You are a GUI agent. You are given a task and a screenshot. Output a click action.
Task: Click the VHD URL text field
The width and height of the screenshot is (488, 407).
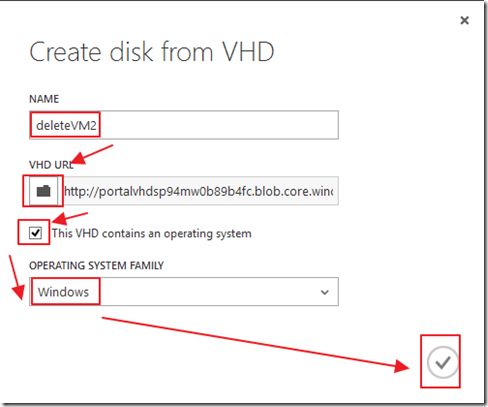pyautogui.click(x=201, y=191)
